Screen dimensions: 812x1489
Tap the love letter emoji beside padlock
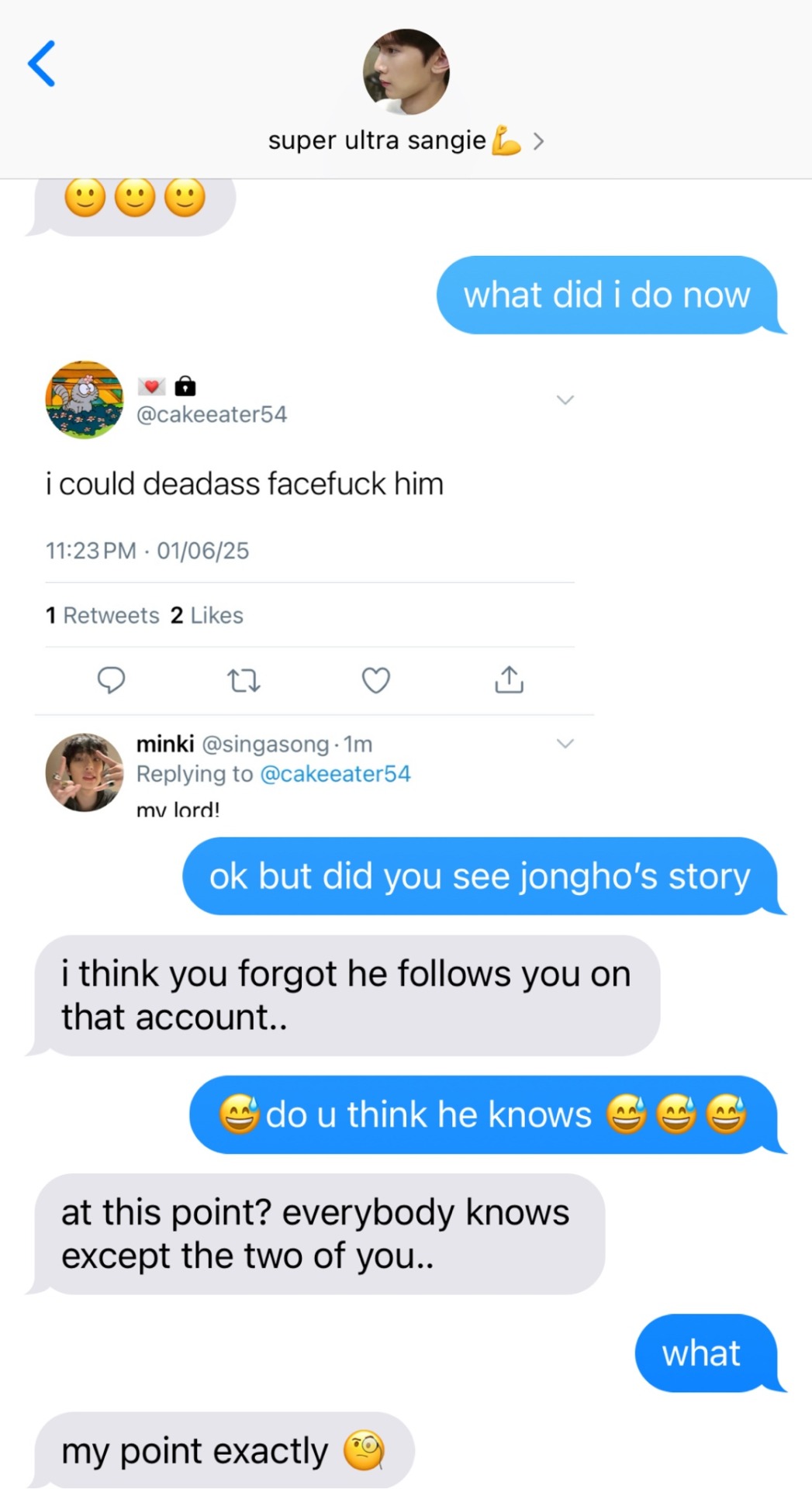click(x=151, y=385)
